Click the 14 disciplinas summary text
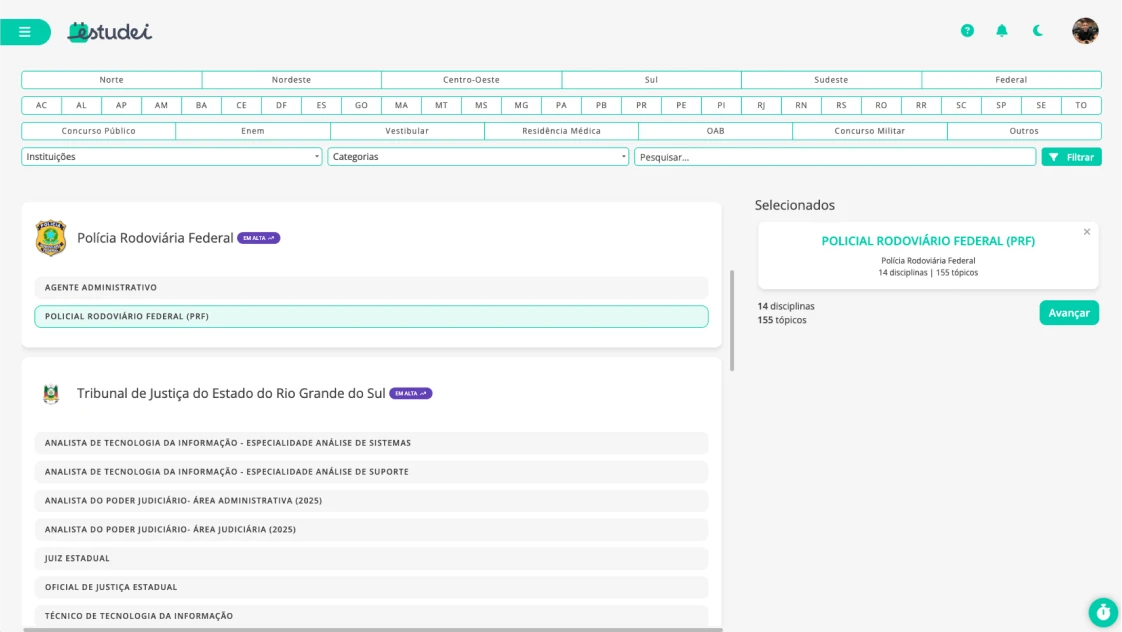Viewport: 1122px width, 632px height. 786,306
